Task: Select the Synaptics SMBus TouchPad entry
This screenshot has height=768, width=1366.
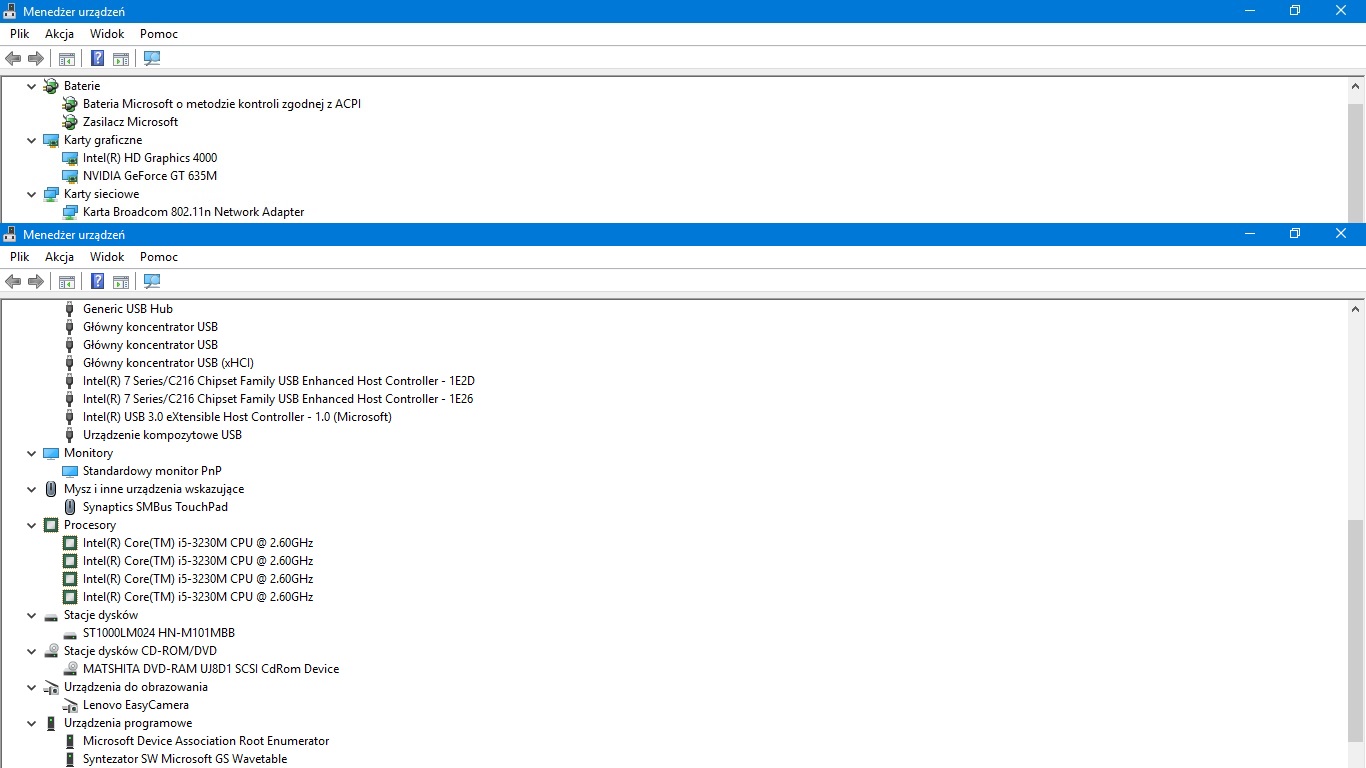Action: point(155,506)
